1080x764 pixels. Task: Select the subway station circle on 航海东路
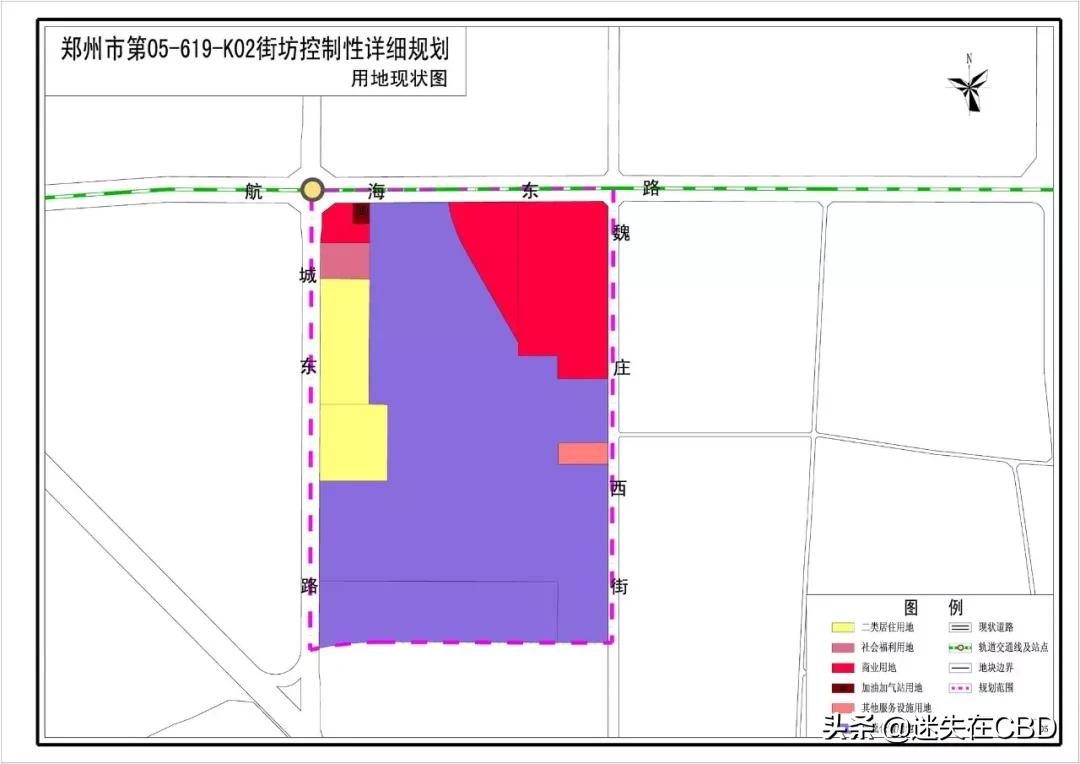click(313, 188)
